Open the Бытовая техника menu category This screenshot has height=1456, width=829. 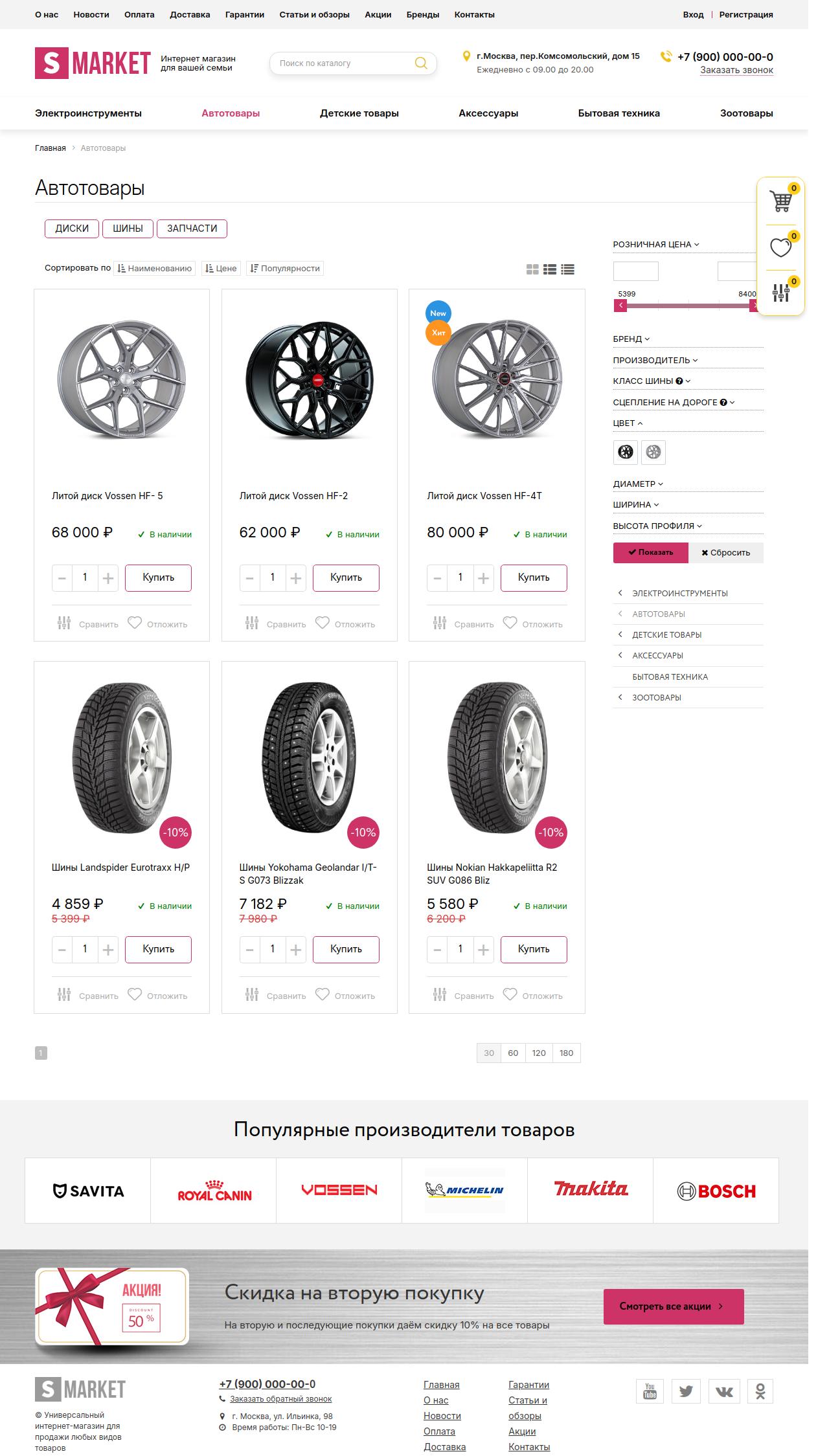pyautogui.click(x=619, y=113)
